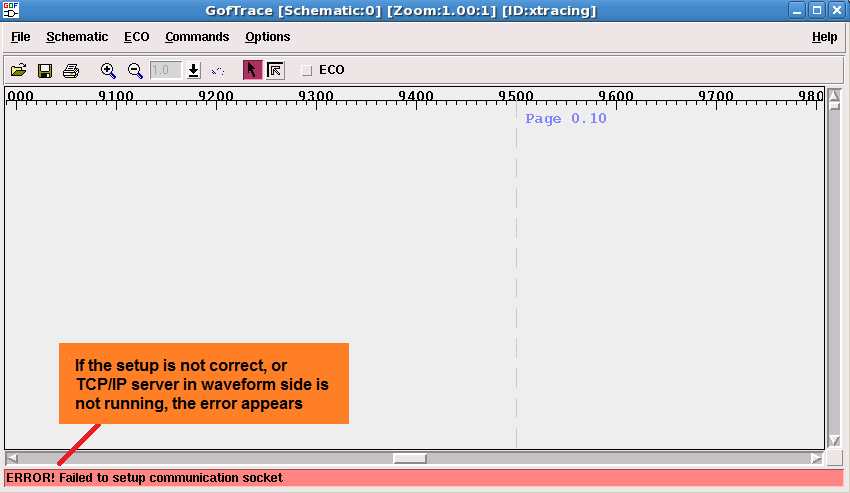Zoom in with the magnifier plus icon
This screenshot has width=850, height=493.
(x=108, y=71)
